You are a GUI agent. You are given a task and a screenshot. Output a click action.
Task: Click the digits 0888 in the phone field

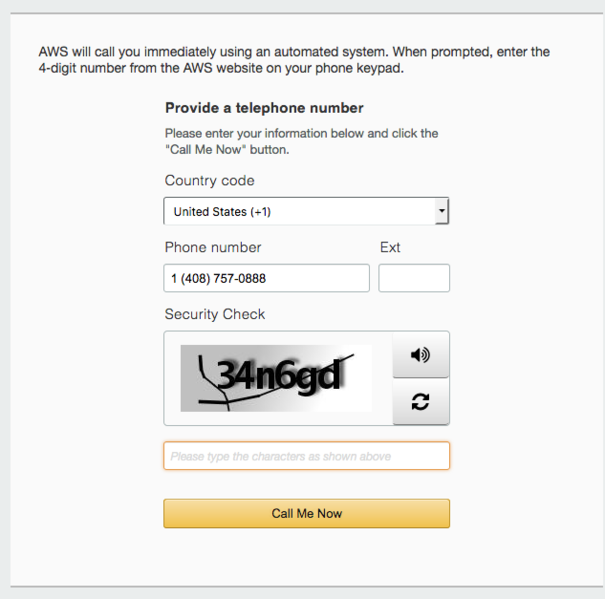point(252,278)
